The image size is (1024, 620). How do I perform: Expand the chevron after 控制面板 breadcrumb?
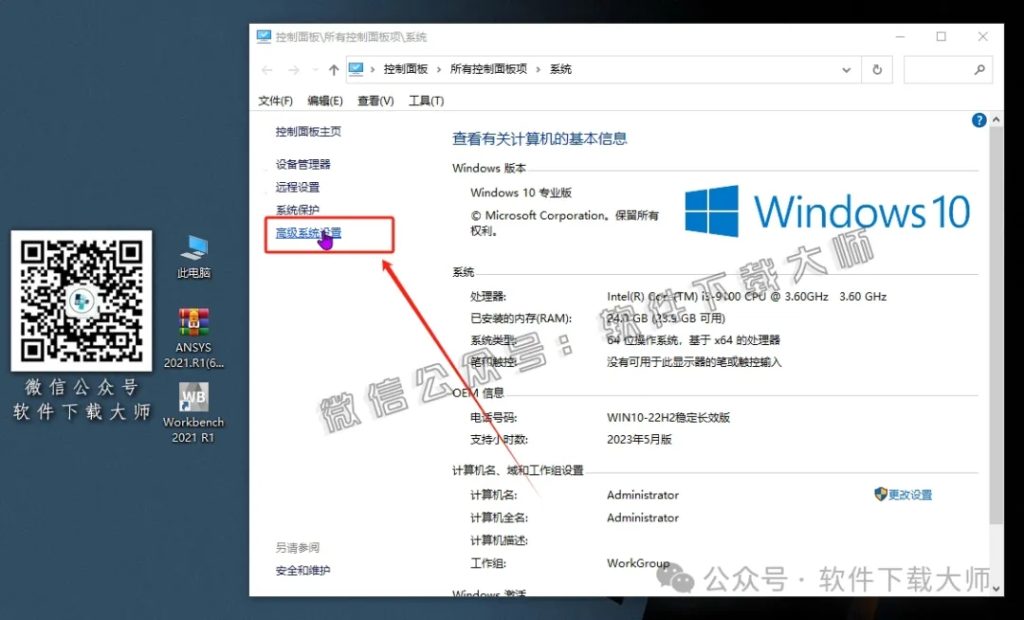(x=439, y=70)
